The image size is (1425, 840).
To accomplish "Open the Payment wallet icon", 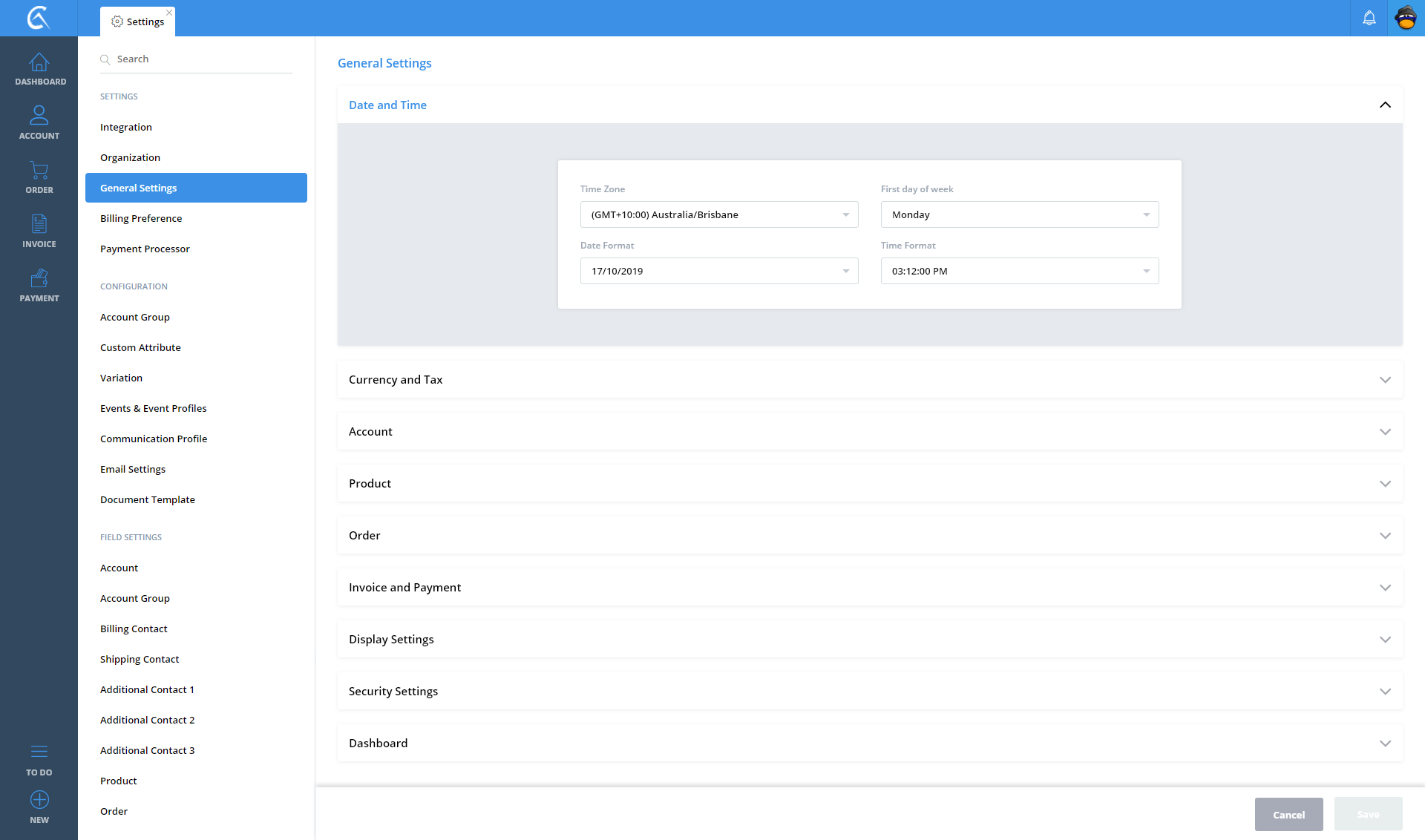I will [x=39, y=278].
